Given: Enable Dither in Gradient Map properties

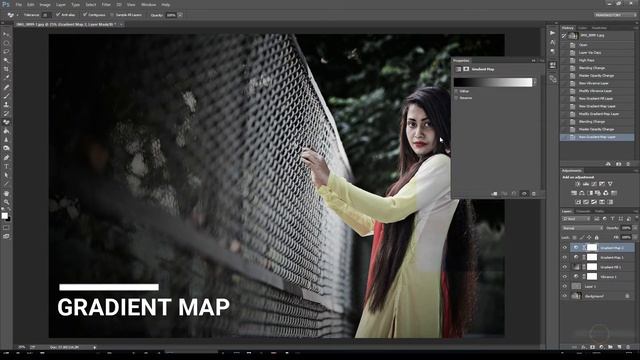Looking at the screenshot, I should point(456,91).
